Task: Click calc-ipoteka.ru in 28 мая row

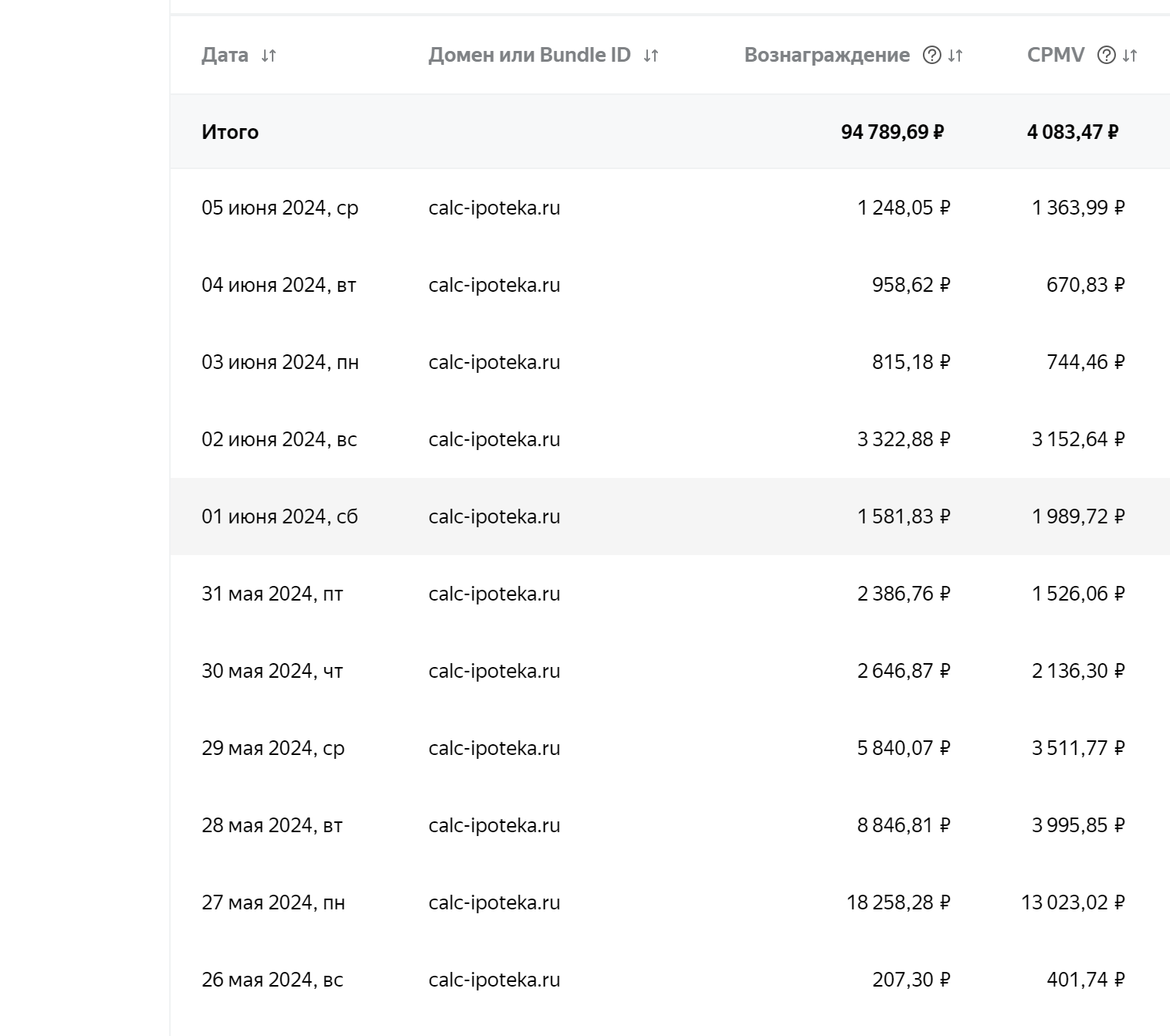Action: pyautogui.click(x=494, y=825)
